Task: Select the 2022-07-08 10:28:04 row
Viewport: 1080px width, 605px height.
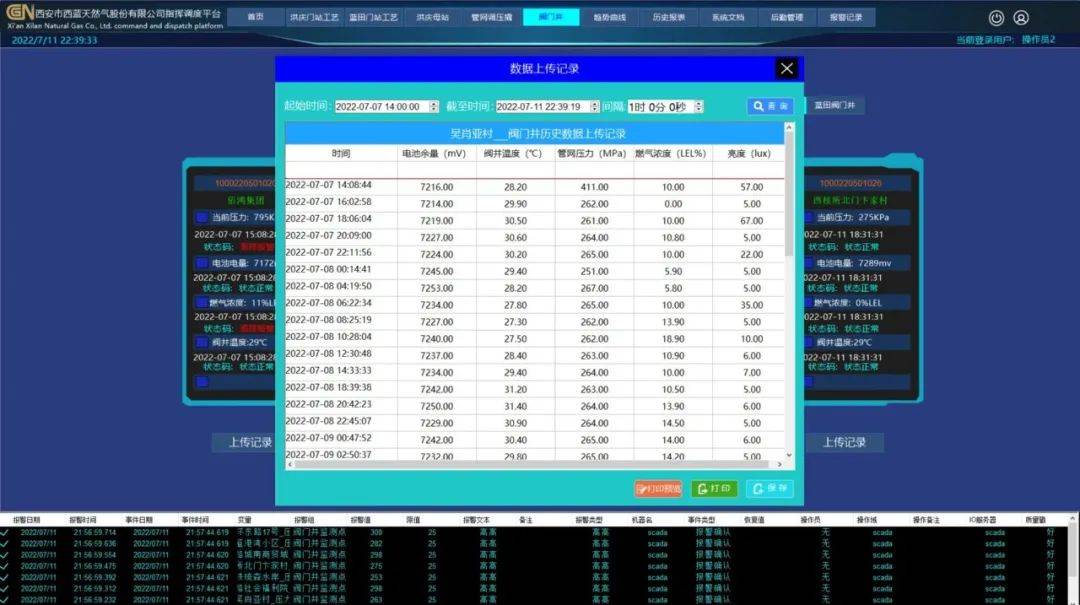Action: tap(534, 338)
